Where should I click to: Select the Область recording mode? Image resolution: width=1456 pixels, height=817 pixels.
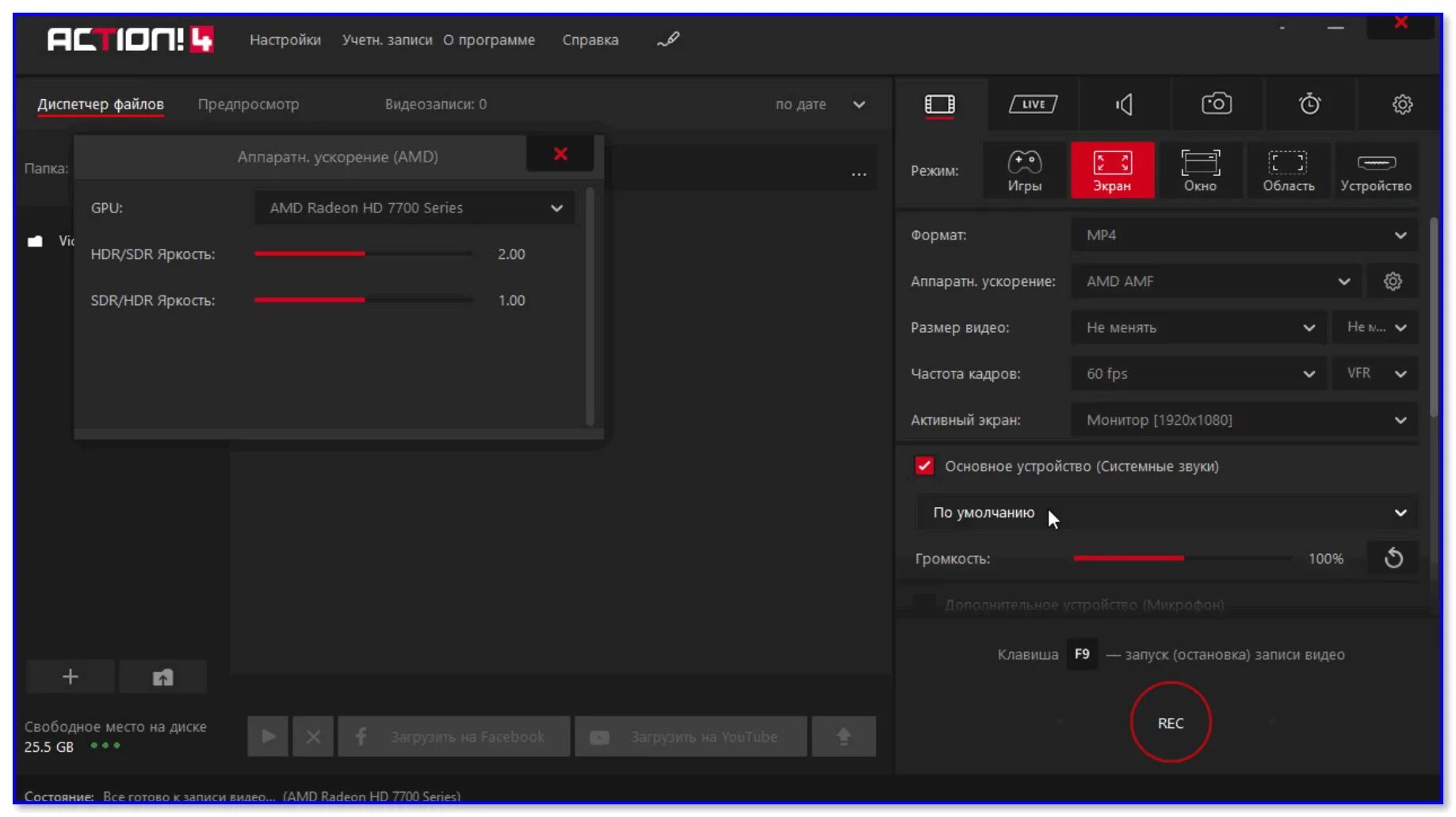tap(1288, 170)
